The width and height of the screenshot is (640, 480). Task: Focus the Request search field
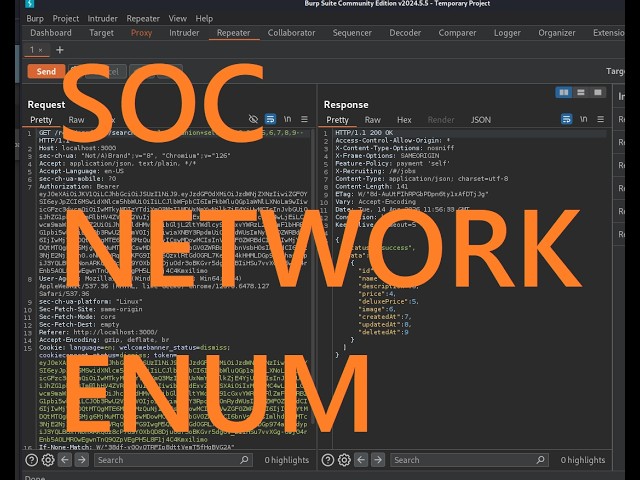(173, 460)
